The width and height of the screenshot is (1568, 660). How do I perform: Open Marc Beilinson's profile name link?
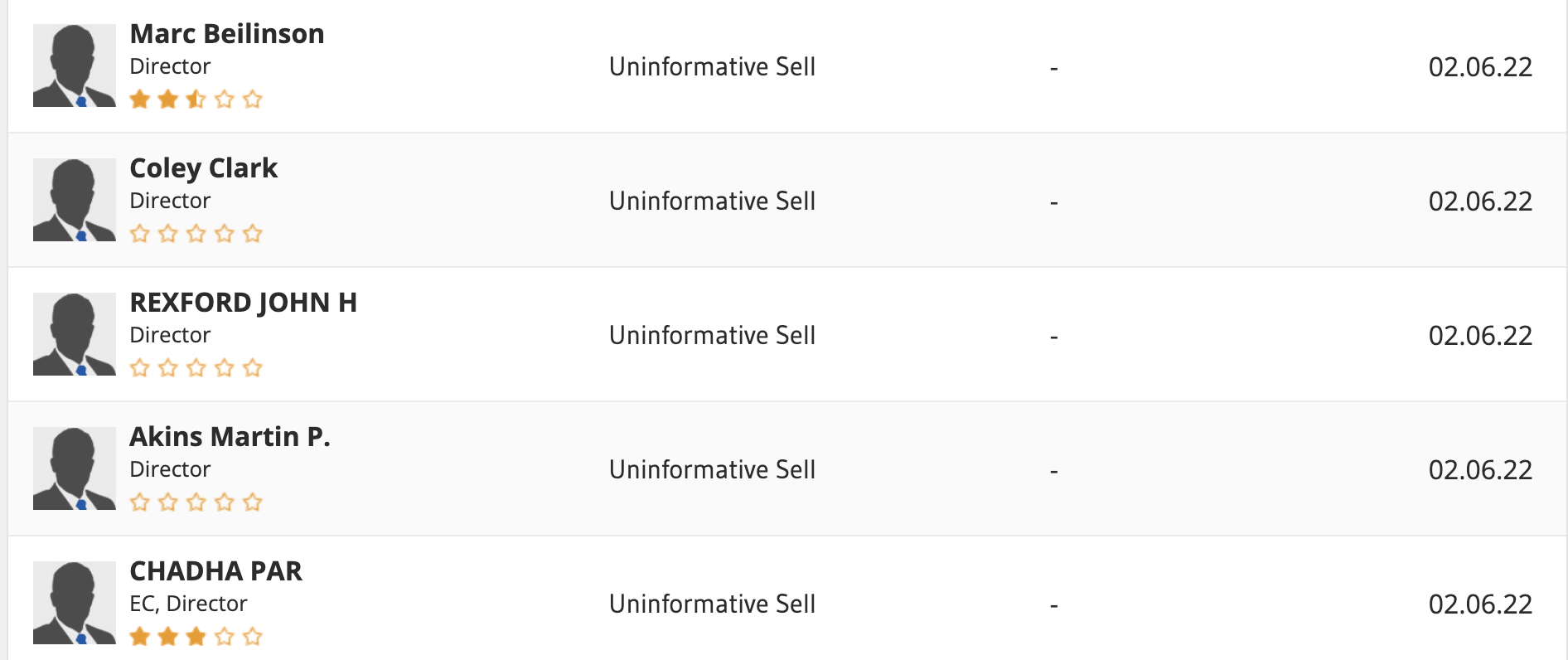pos(227,34)
